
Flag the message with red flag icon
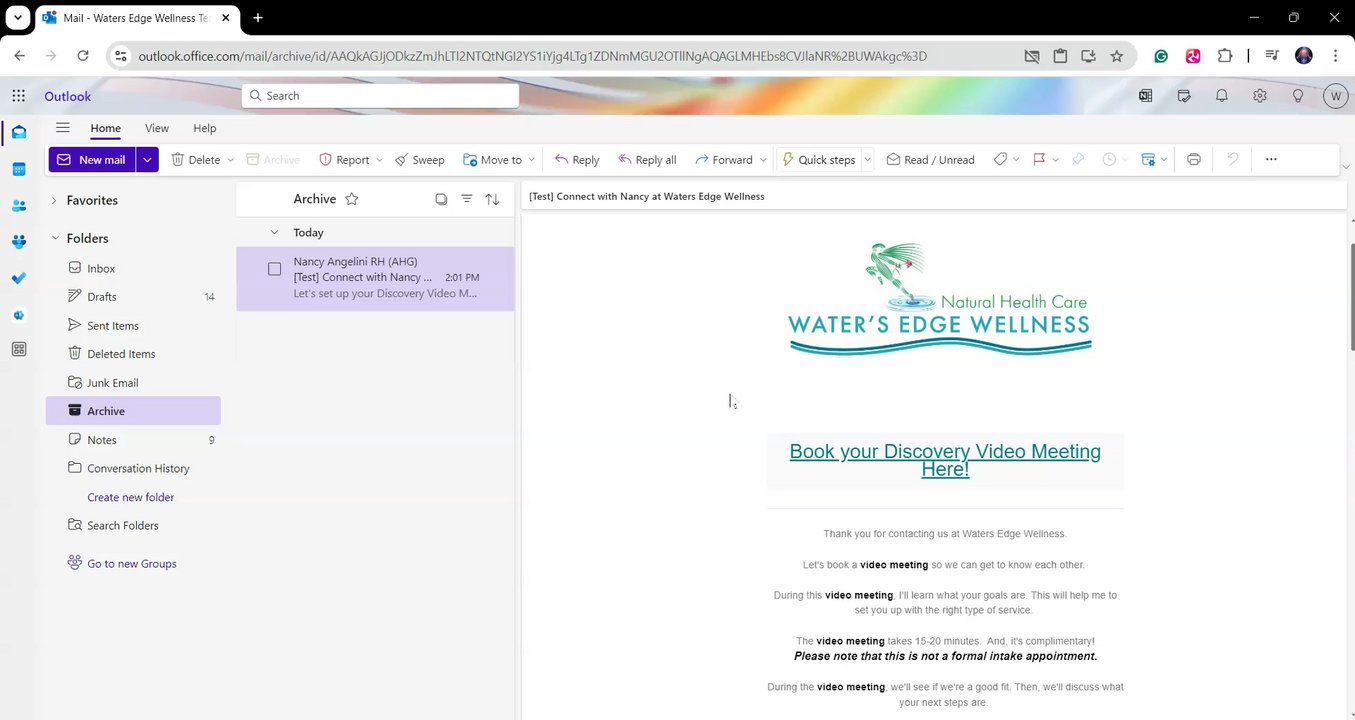[x=1039, y=159]
